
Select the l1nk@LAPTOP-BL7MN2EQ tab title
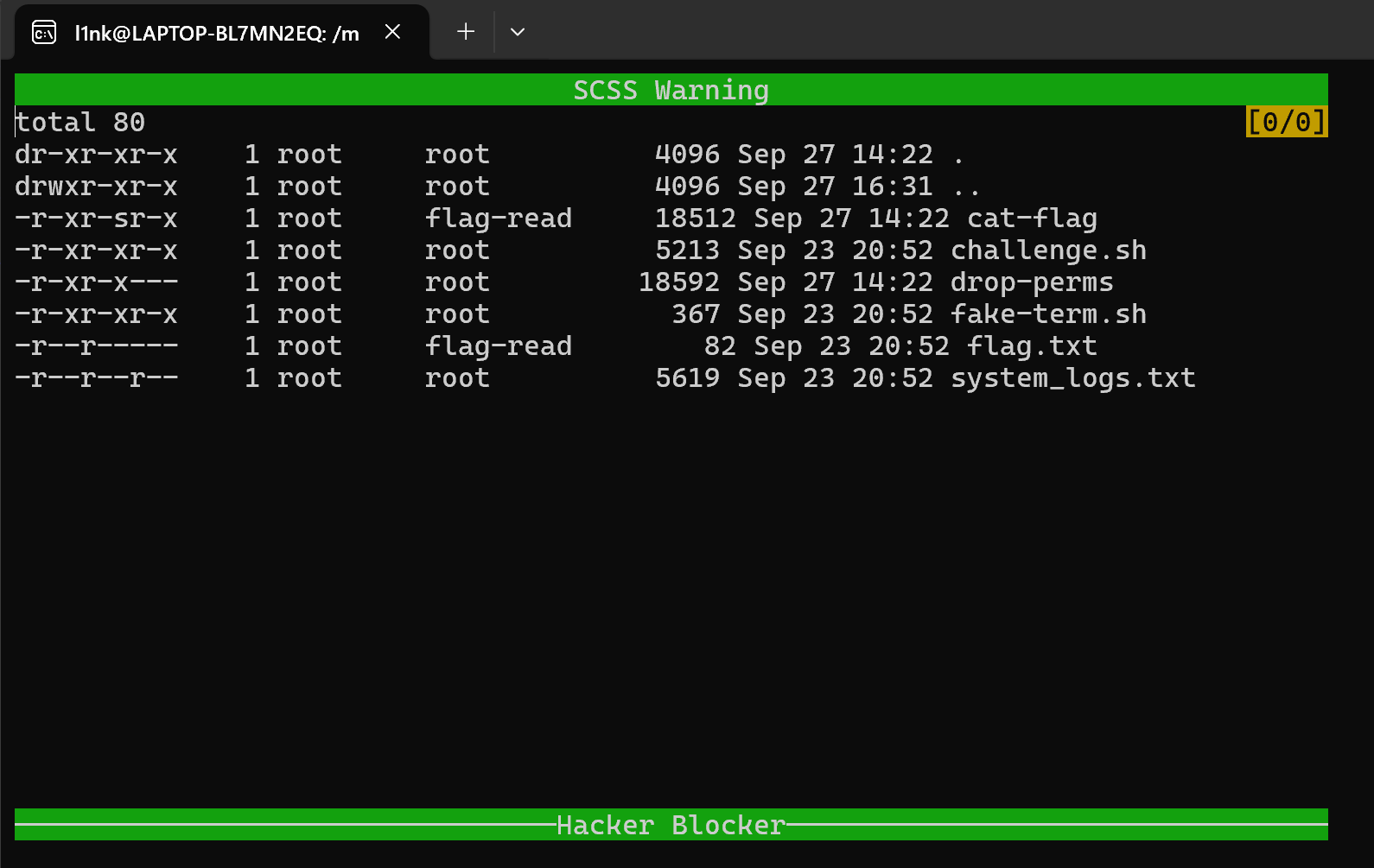[x=216, y=34]
